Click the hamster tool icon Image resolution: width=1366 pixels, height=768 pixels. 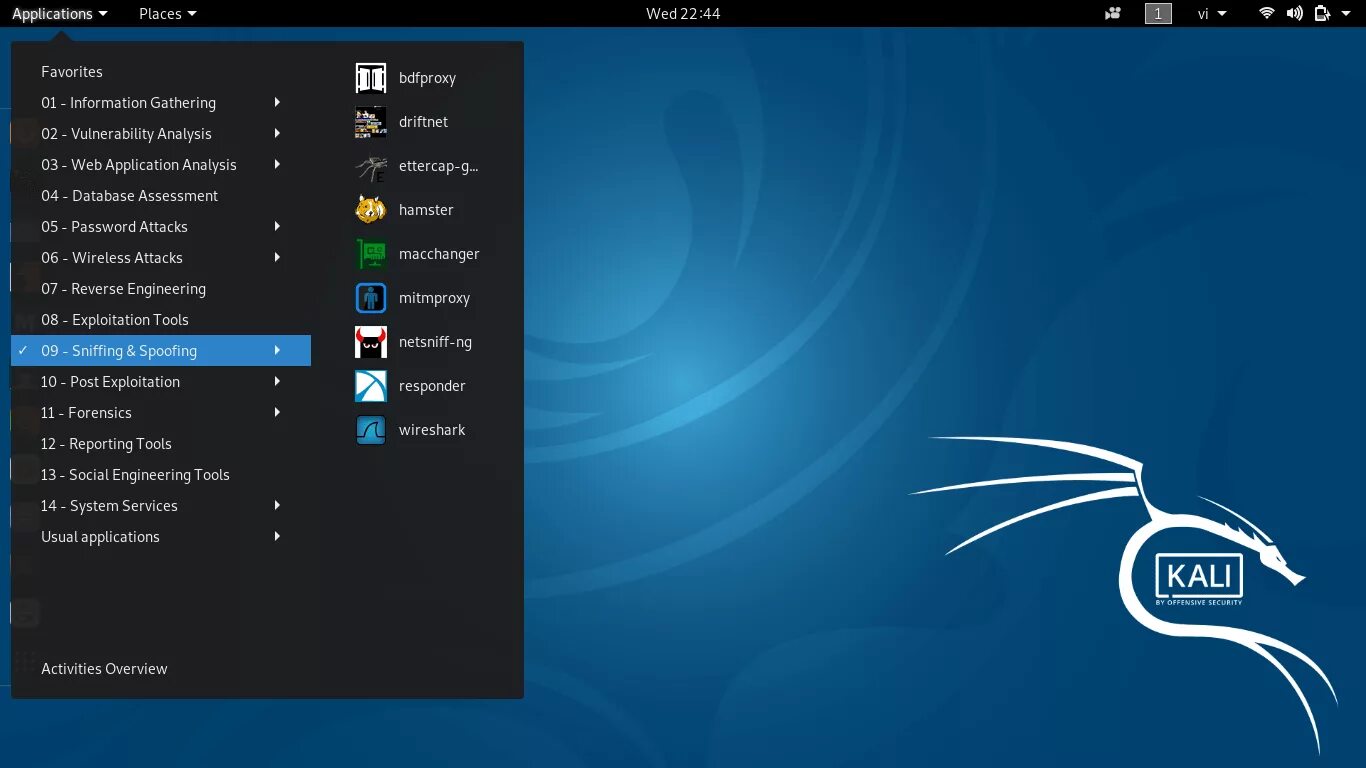(371, 210)
